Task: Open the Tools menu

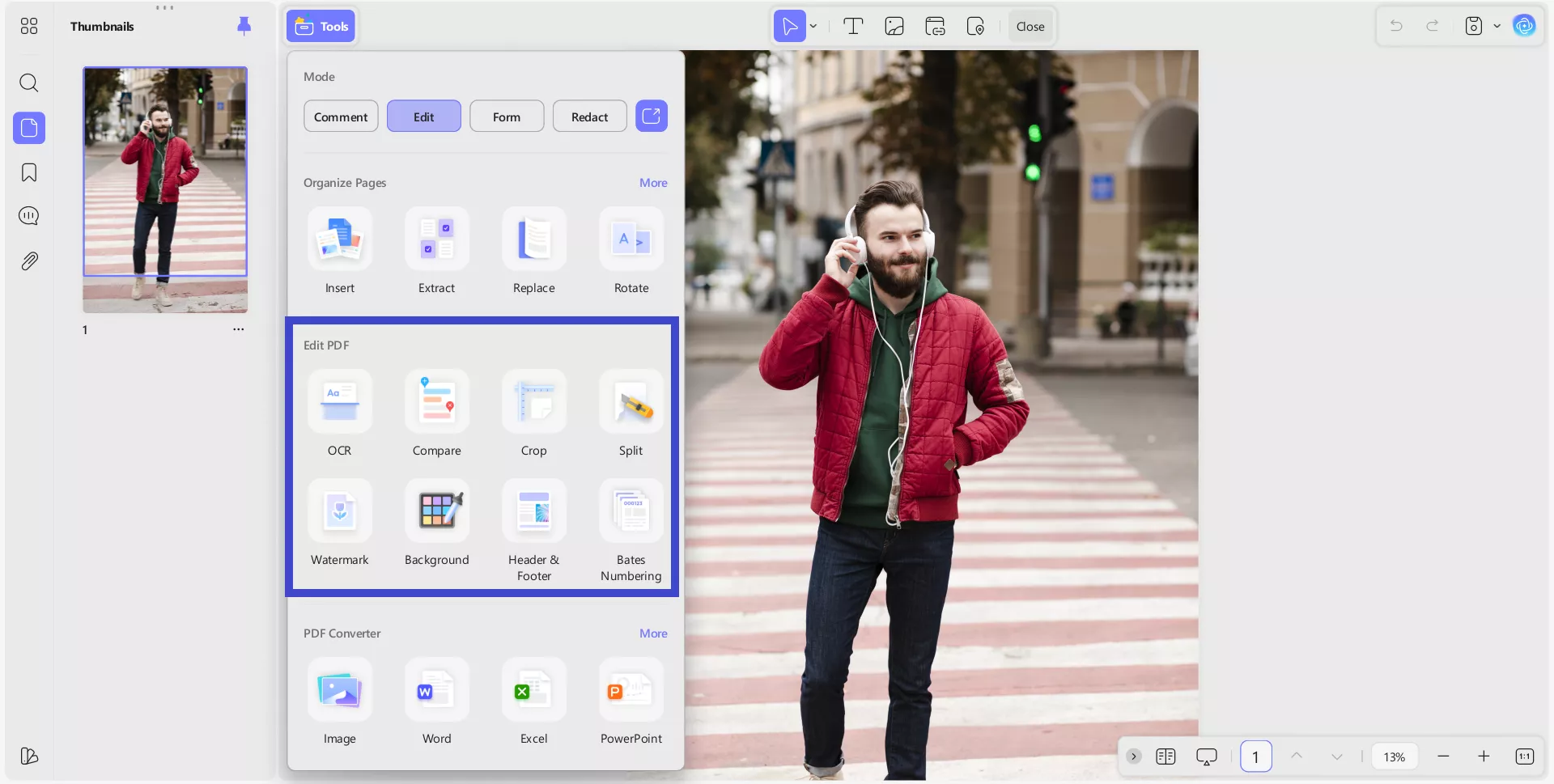Action: pos(321,27)
